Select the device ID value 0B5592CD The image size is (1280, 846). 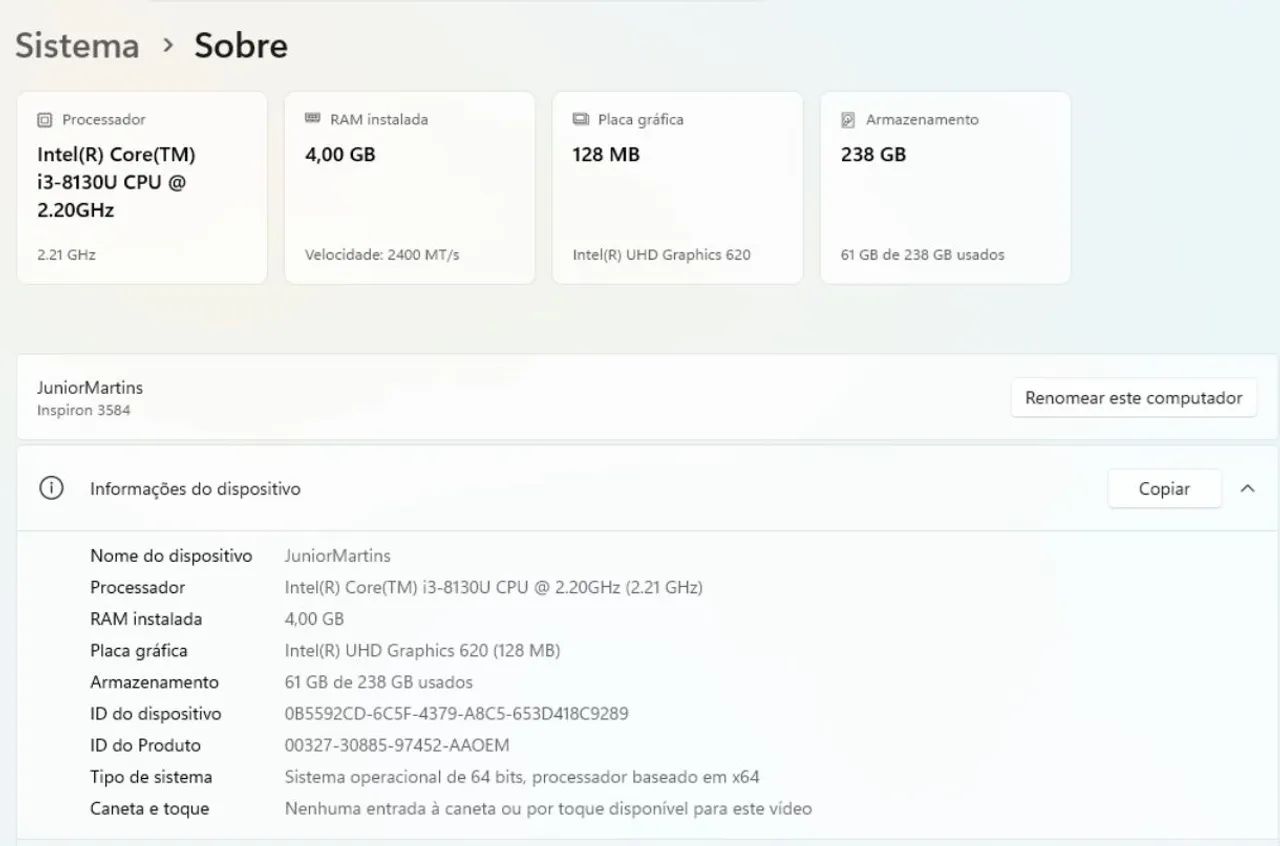pos(457,714)
